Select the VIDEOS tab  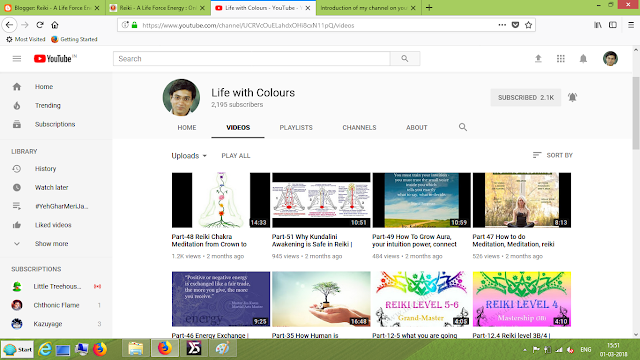(238, 128)
